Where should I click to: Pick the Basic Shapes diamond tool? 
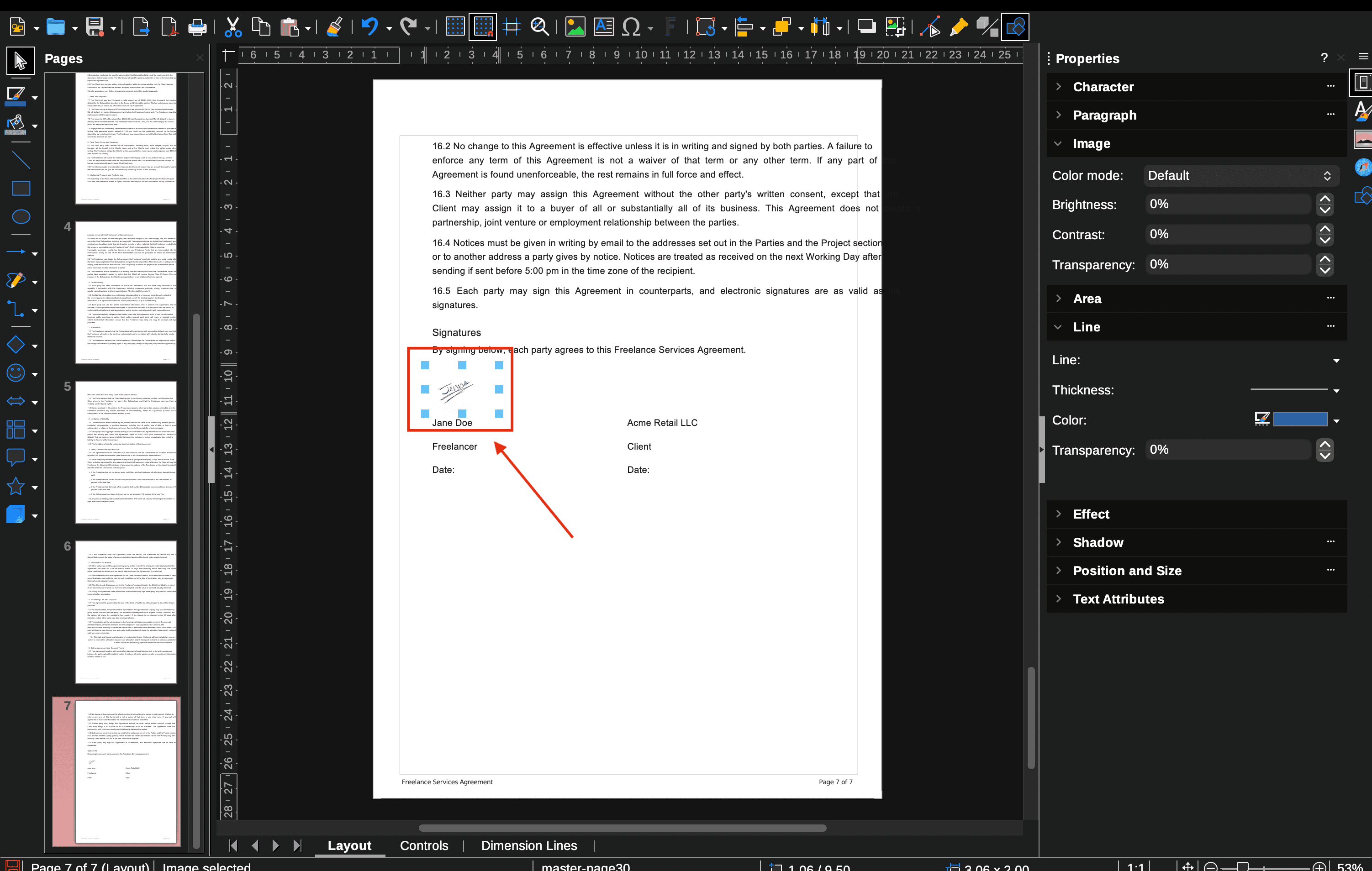tap(16, 345)
